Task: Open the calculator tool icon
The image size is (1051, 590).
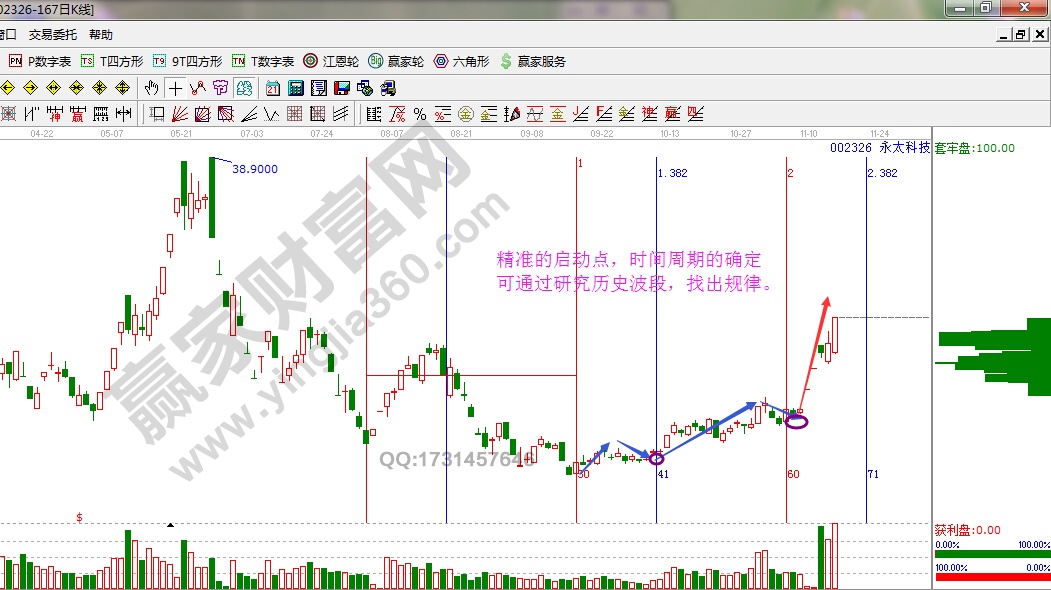Action: 296,88
